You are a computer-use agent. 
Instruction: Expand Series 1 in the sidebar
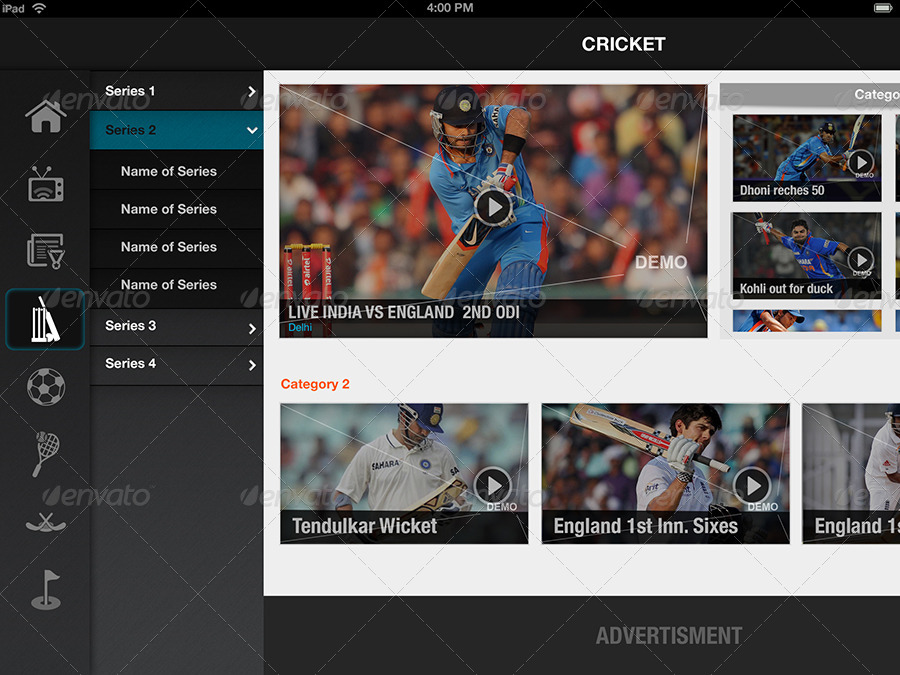click(x=176, y=91)
